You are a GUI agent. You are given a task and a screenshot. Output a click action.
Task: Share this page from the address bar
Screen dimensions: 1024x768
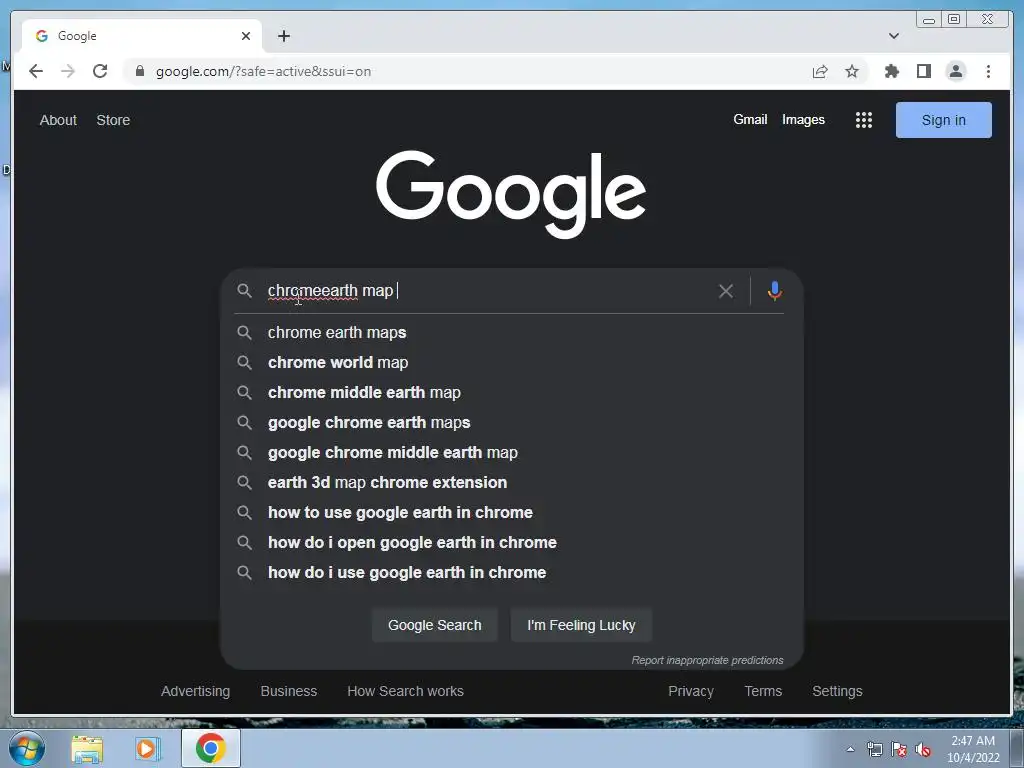point(820,71)
